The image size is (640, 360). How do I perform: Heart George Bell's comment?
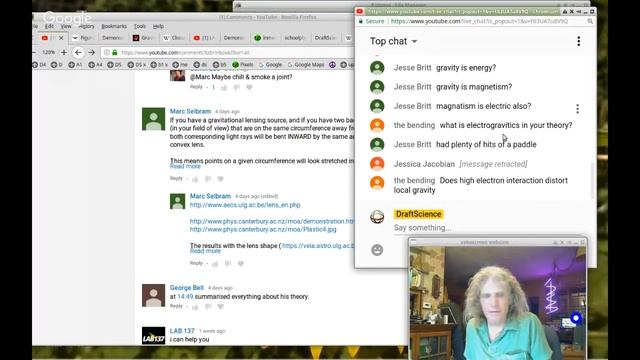(220, 307)
